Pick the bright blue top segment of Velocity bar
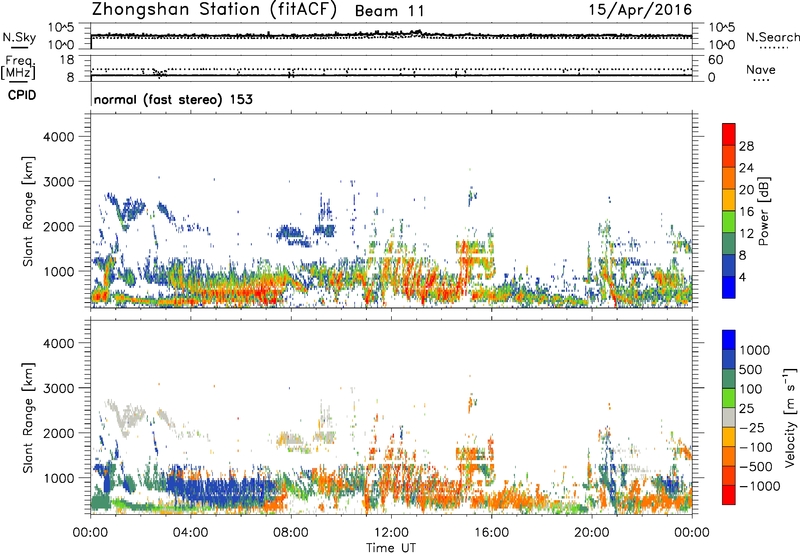The image size is (800, 554). click(x=729, y=340)
